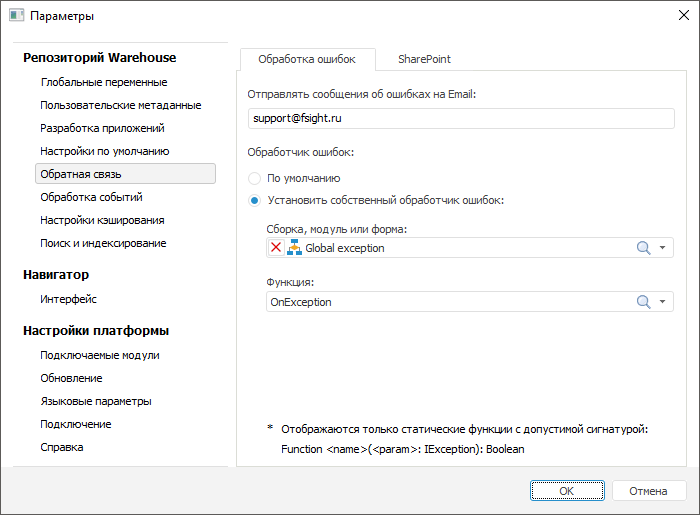Expand the Функция dropdown arrow
Screen dimensions: 700x515
pos(662,301)
